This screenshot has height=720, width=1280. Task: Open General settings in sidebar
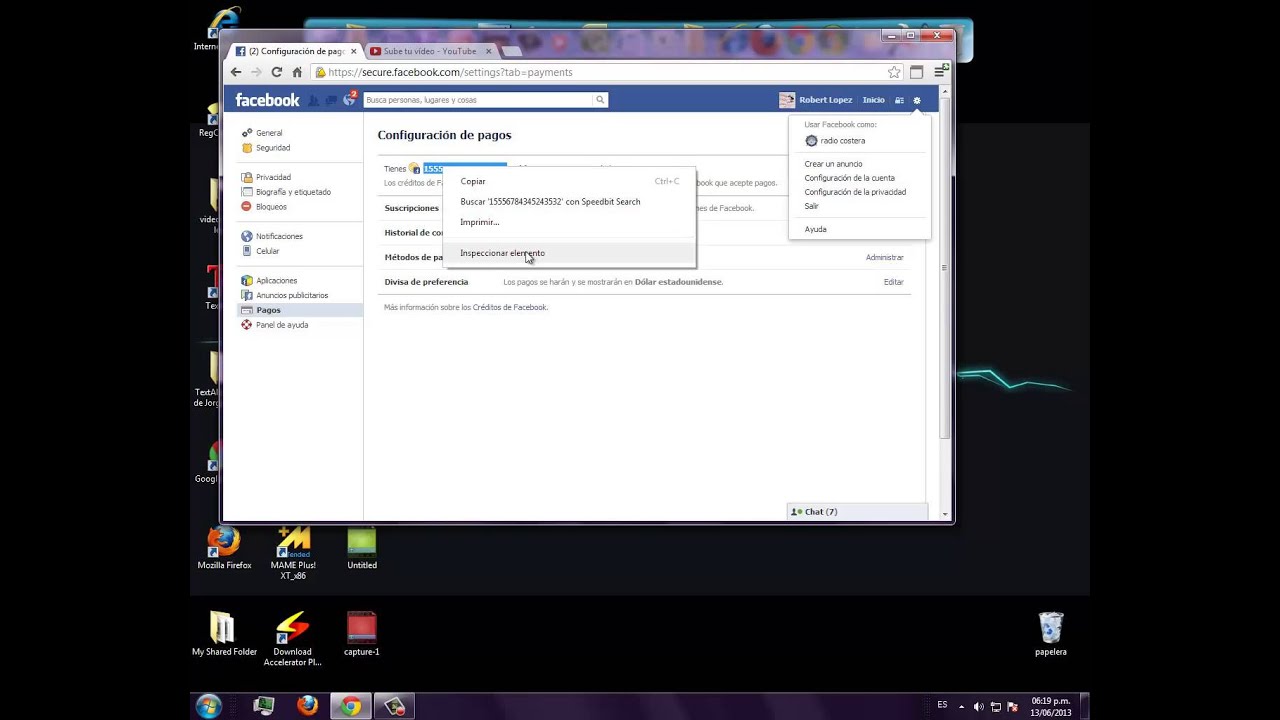point(269,133)
